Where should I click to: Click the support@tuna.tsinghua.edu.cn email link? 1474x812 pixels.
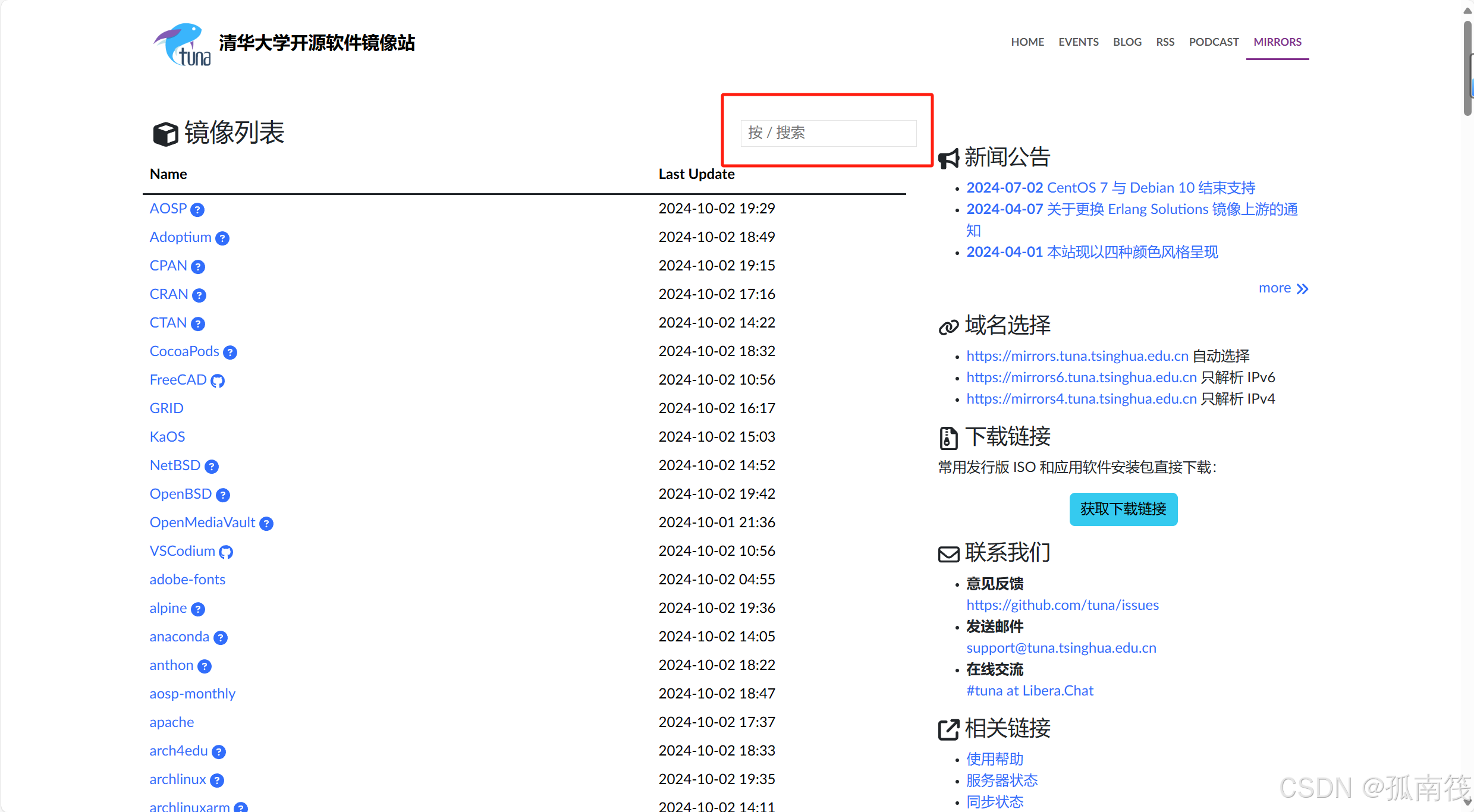pos(1061,648)
